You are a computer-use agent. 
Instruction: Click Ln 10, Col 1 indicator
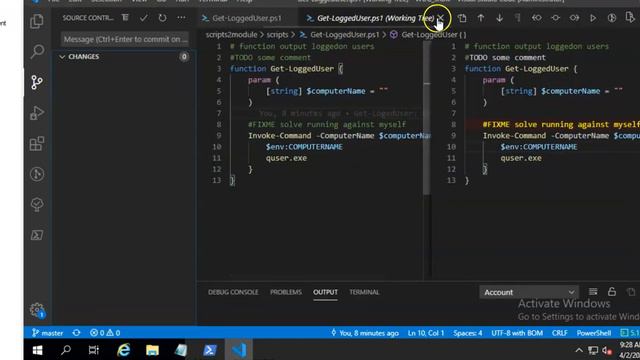(x=426, y=333)
